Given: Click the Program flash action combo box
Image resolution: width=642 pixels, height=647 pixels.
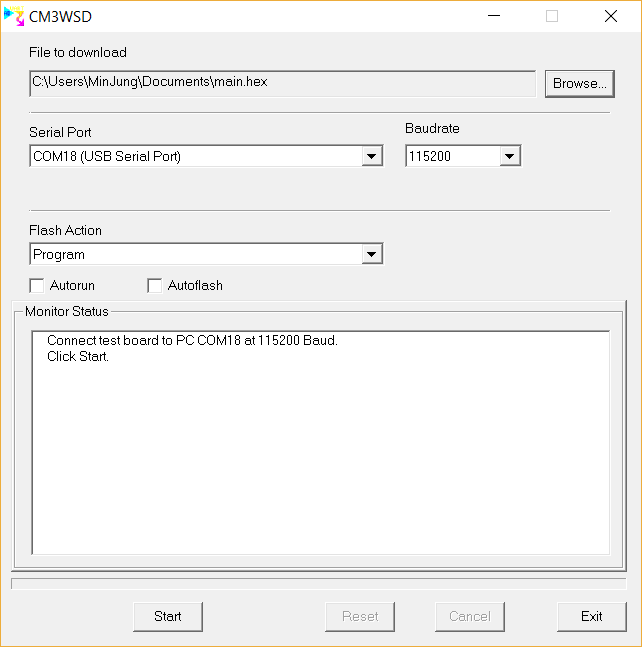Looking at the screenshot, I should [x=206, y=254].
